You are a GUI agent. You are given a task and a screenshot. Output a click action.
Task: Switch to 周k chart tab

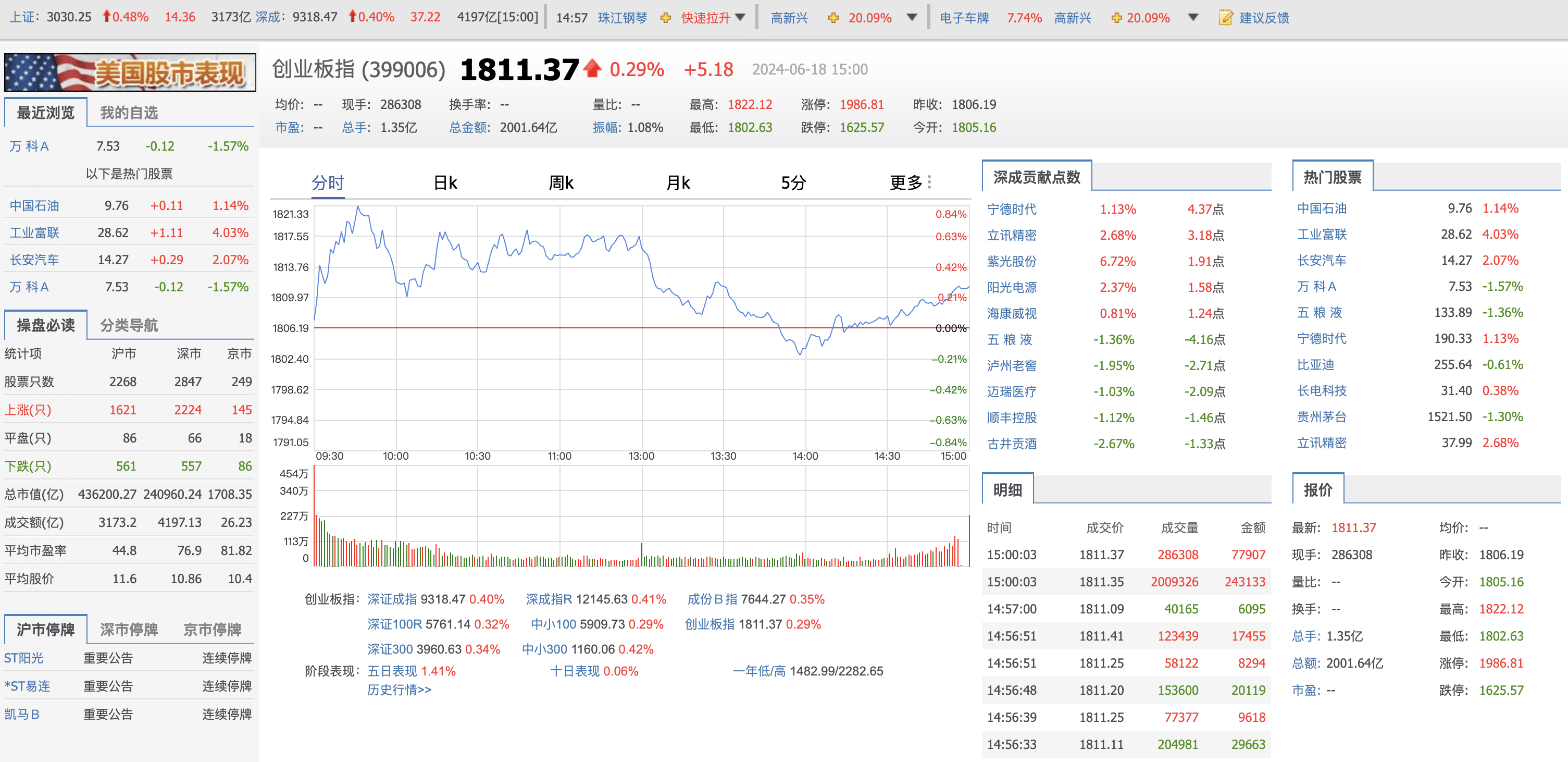point(561,182)
